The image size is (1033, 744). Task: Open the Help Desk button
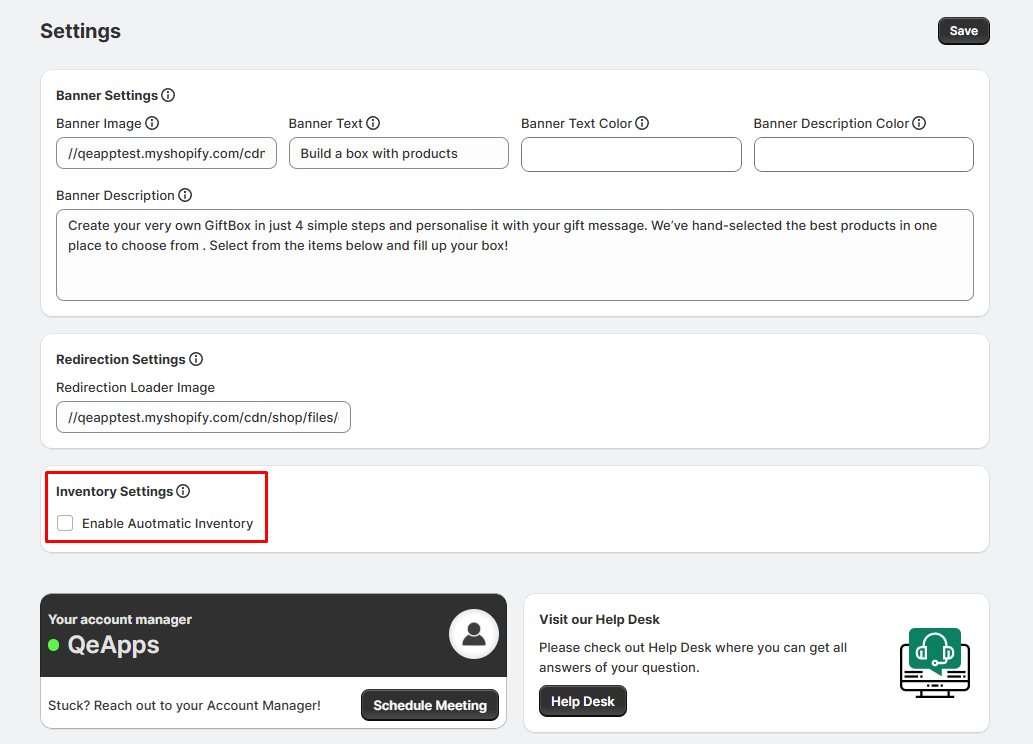[582, 701]
